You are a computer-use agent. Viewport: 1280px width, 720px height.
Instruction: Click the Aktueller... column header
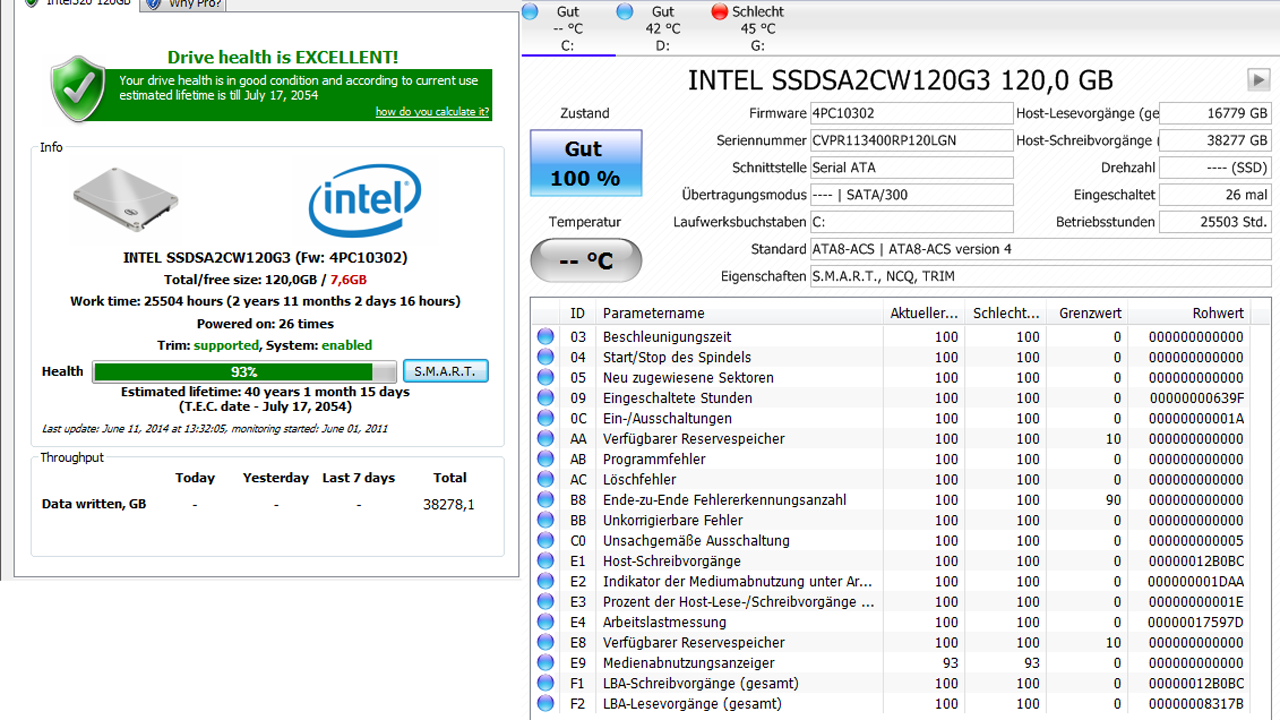click(924, 313)
